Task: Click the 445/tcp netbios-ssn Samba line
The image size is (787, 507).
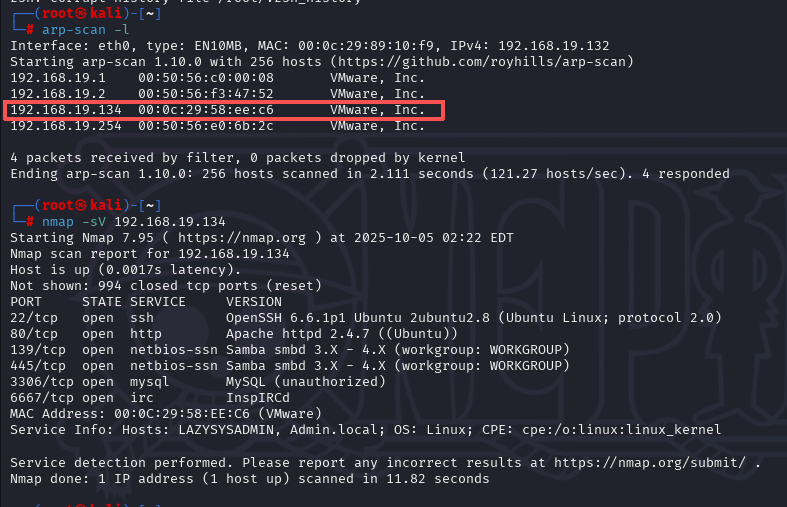Action: [289, 365]
